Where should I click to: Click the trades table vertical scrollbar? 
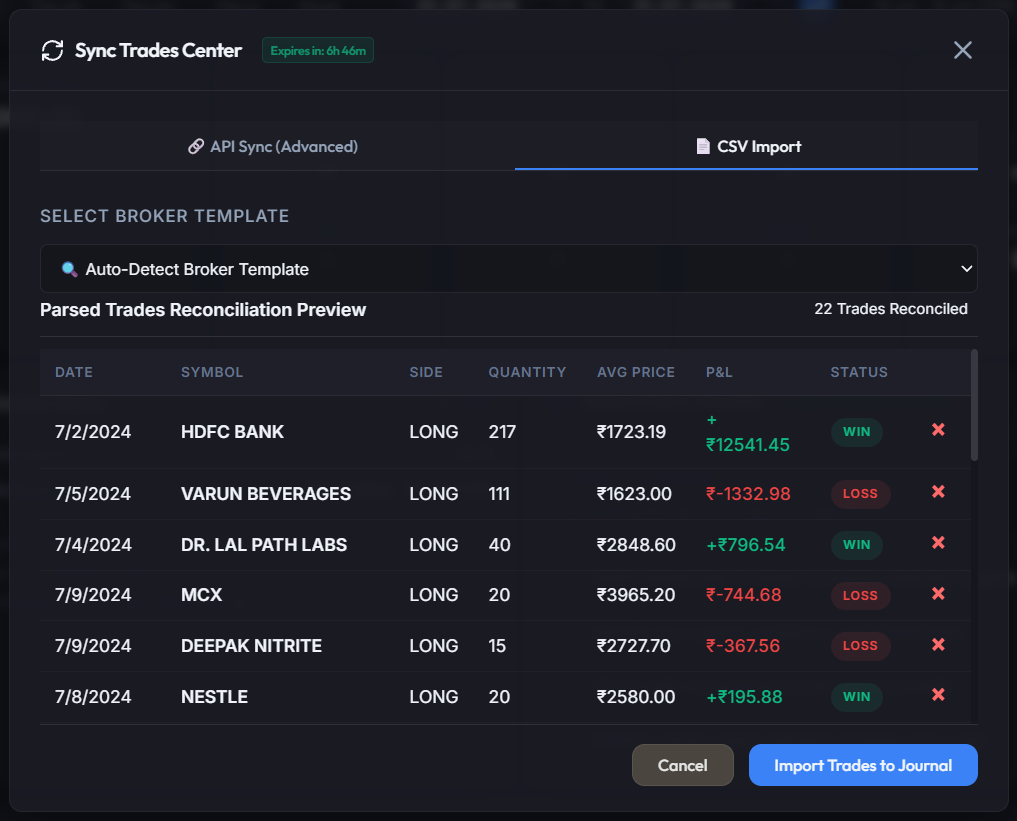(974, 405)
